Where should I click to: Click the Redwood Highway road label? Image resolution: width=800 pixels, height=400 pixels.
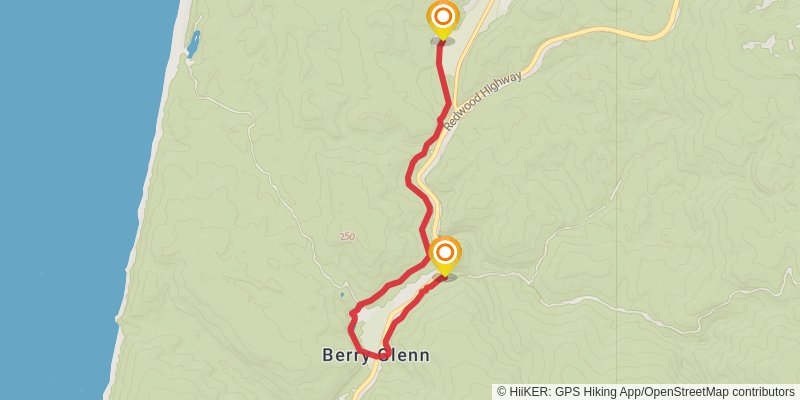click(483, 101)
